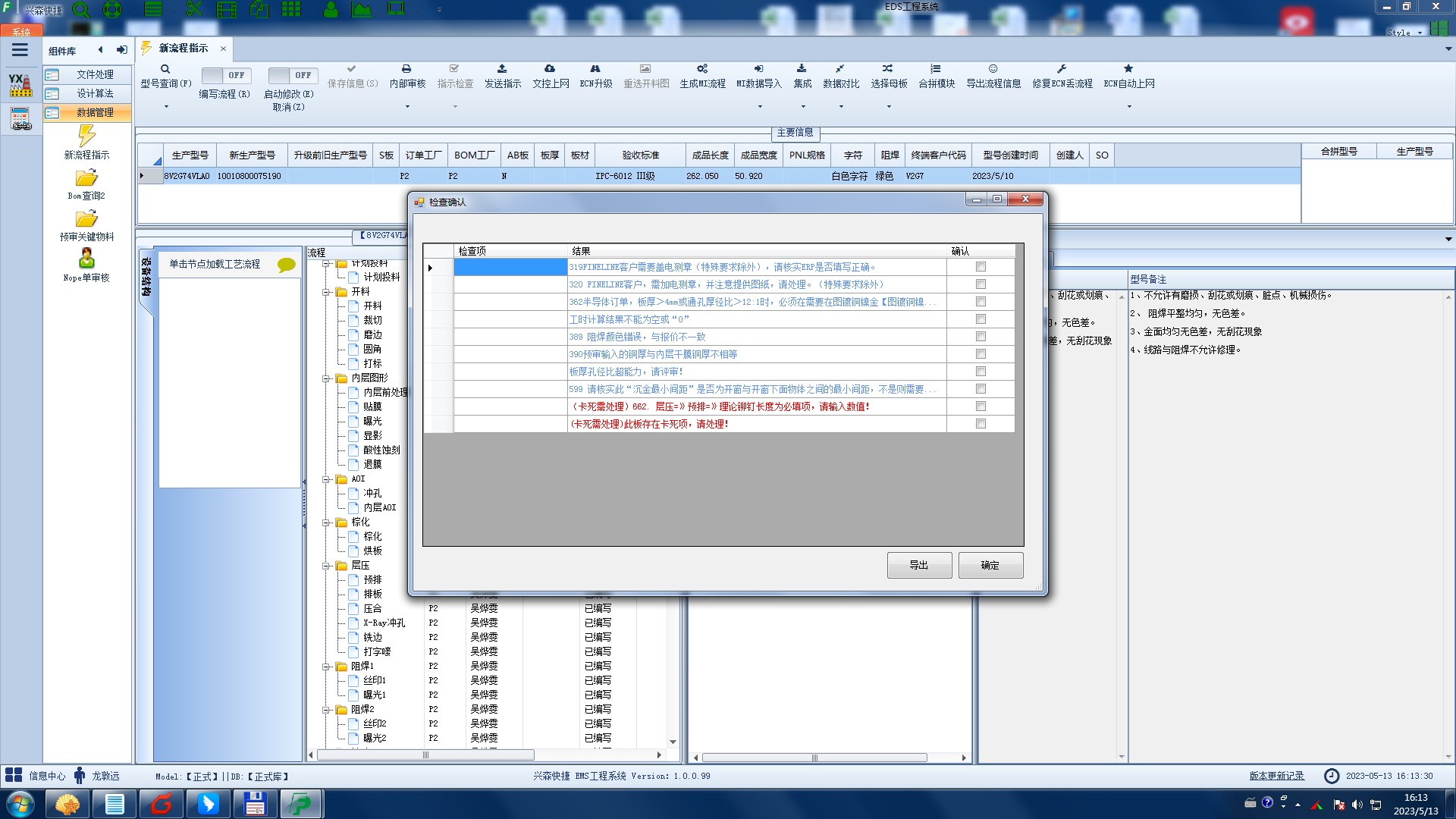Click the 型号查询 search icon
Image resolution: width=1456 pixels, height=819 pixels.
click(x=165, y=69)
